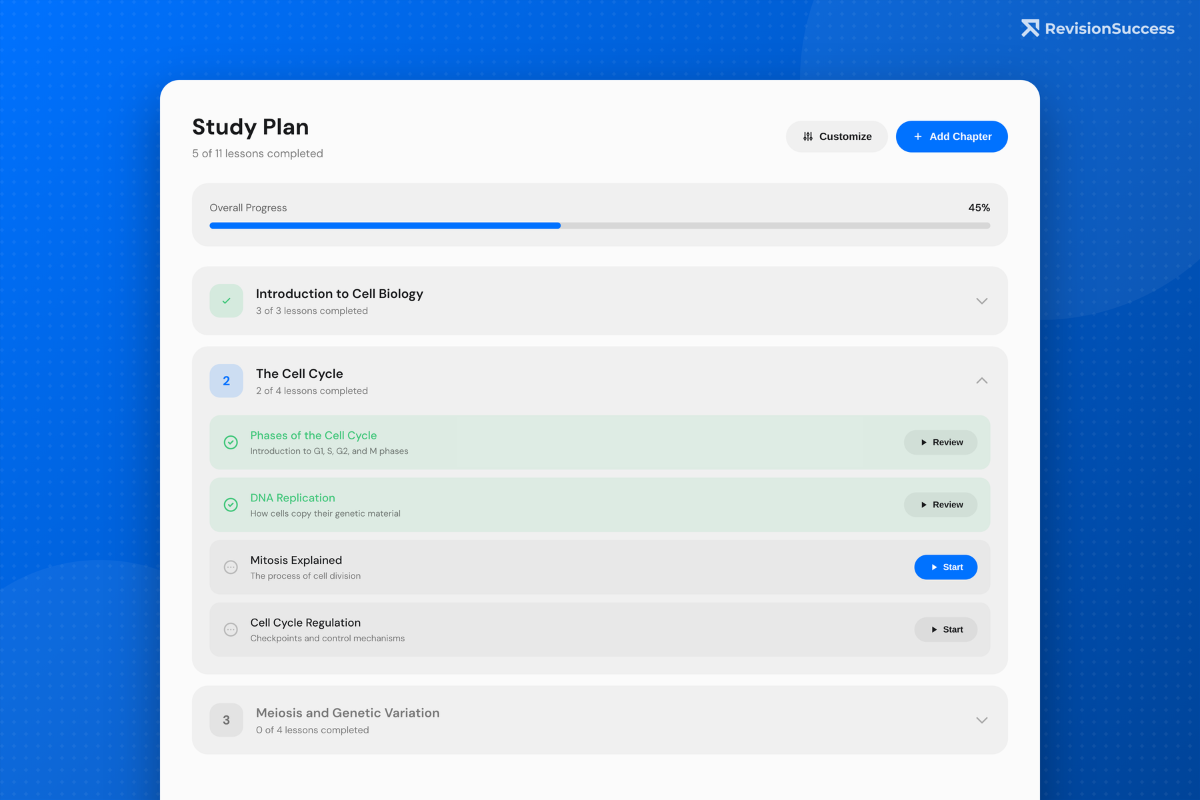Collapse The Cell Cycle chapter chevron
1200x800 pixels.
pyautogui.click(x=982, y=381)
